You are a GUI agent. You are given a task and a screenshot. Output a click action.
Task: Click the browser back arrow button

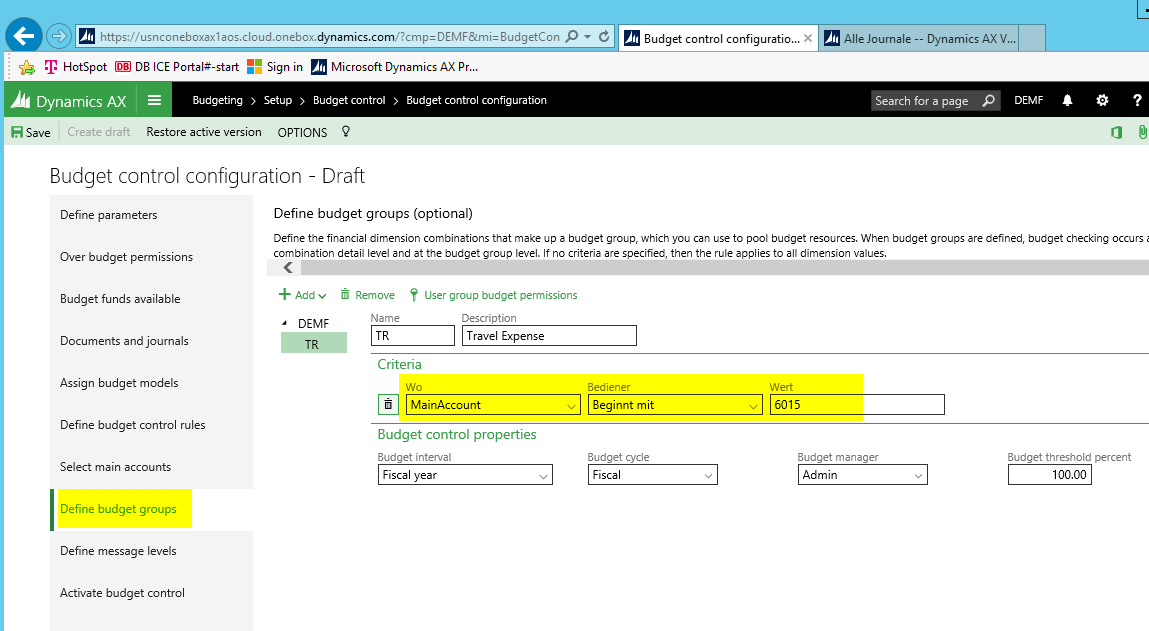coord(22,36)
